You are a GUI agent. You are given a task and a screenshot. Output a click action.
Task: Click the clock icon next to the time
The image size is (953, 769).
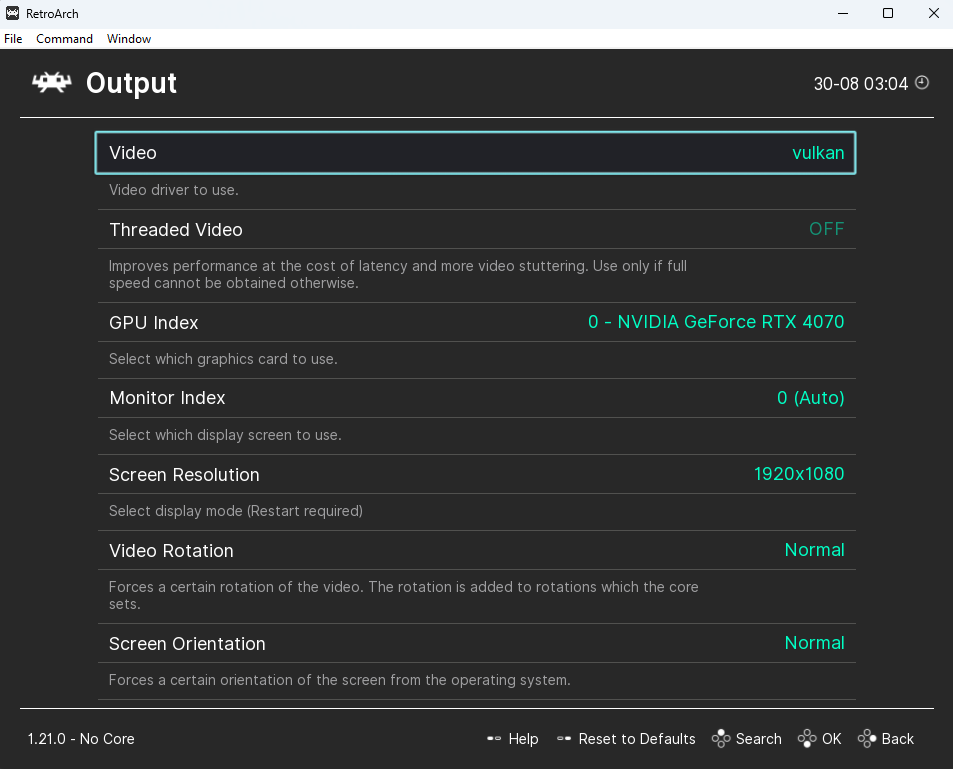coord(922,83)
